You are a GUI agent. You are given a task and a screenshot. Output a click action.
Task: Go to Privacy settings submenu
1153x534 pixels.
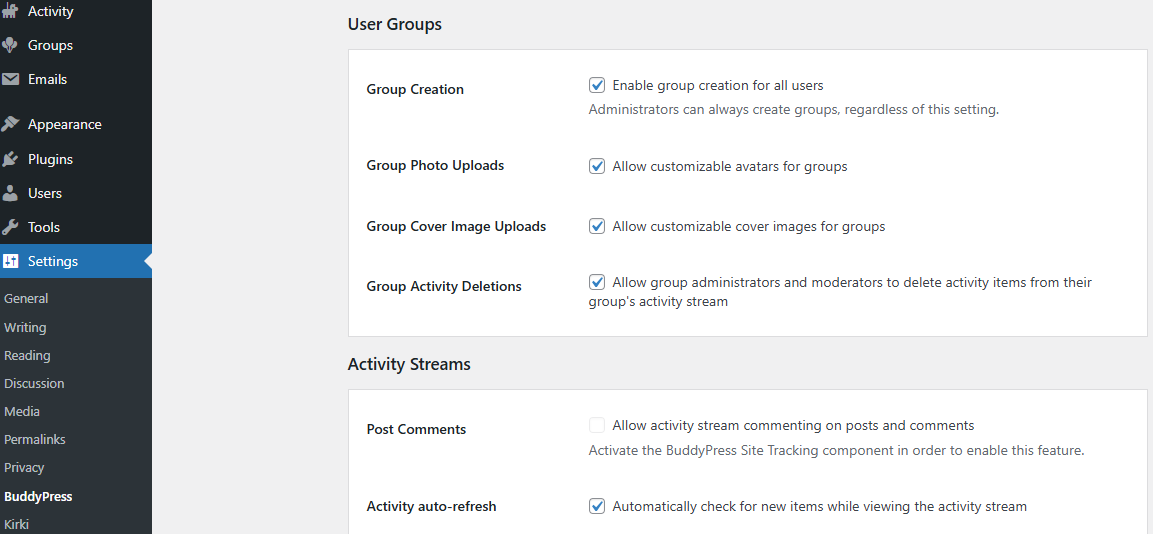pyautogui.click(x=24, y=467)
